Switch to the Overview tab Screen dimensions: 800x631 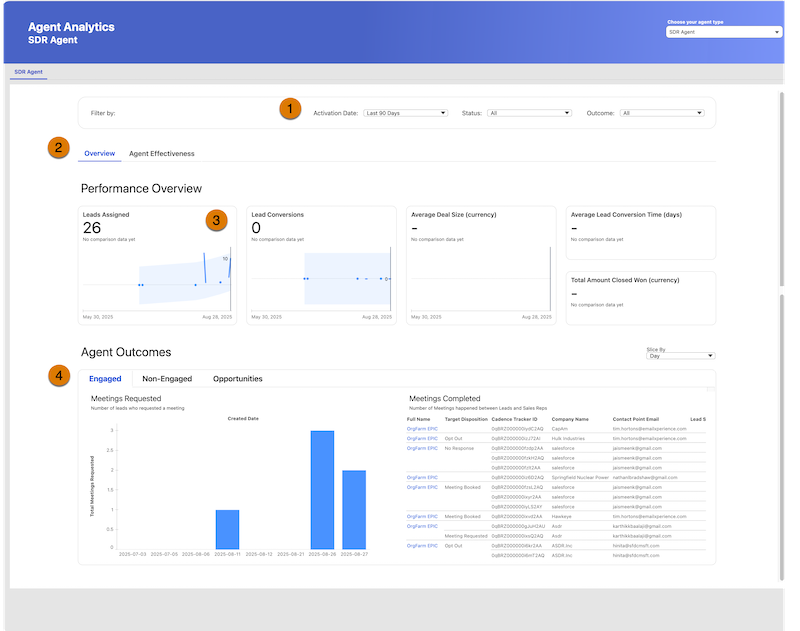[x=99, y=154]
